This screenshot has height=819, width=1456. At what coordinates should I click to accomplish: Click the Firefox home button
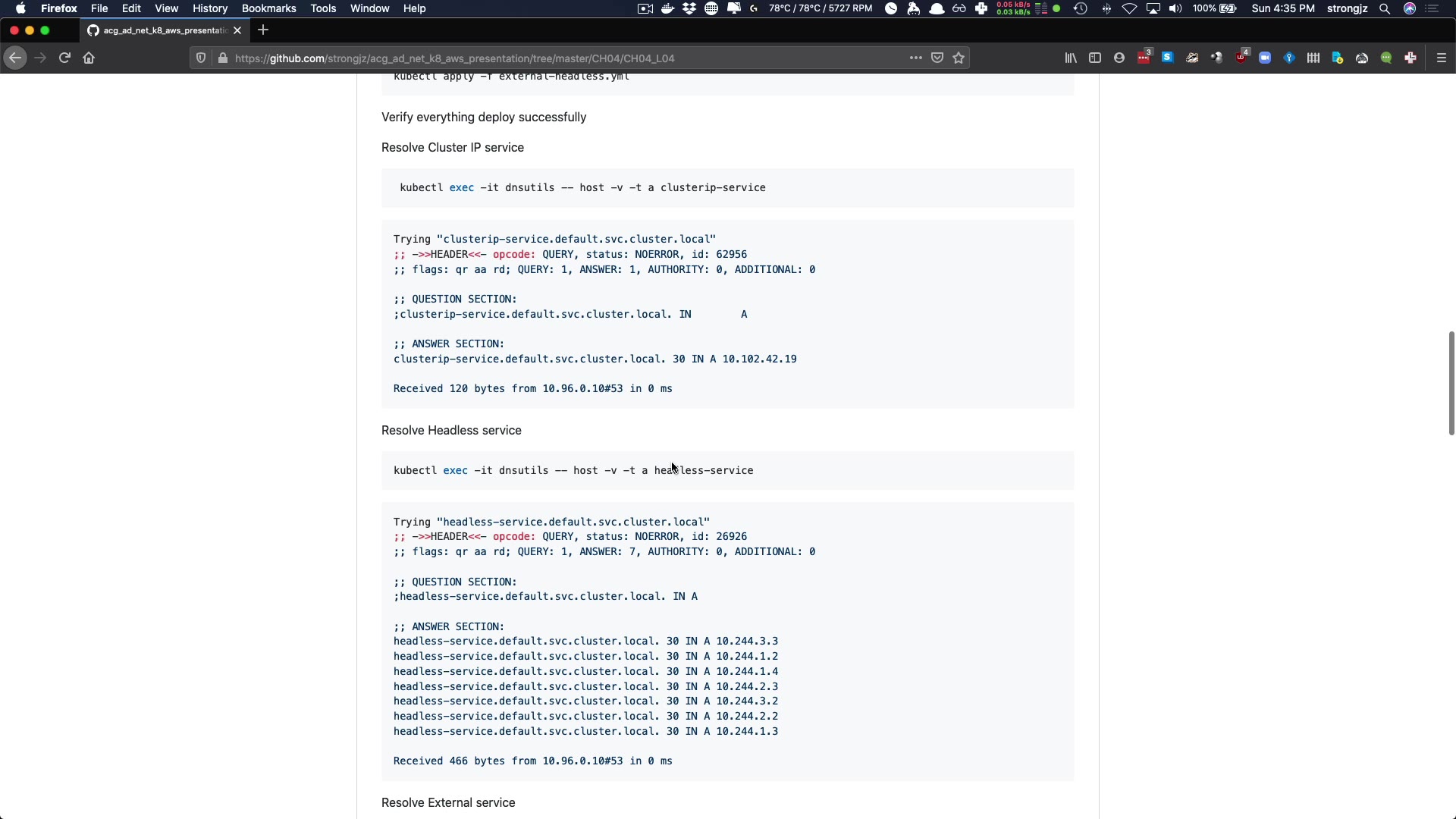[x=89, y=58]
